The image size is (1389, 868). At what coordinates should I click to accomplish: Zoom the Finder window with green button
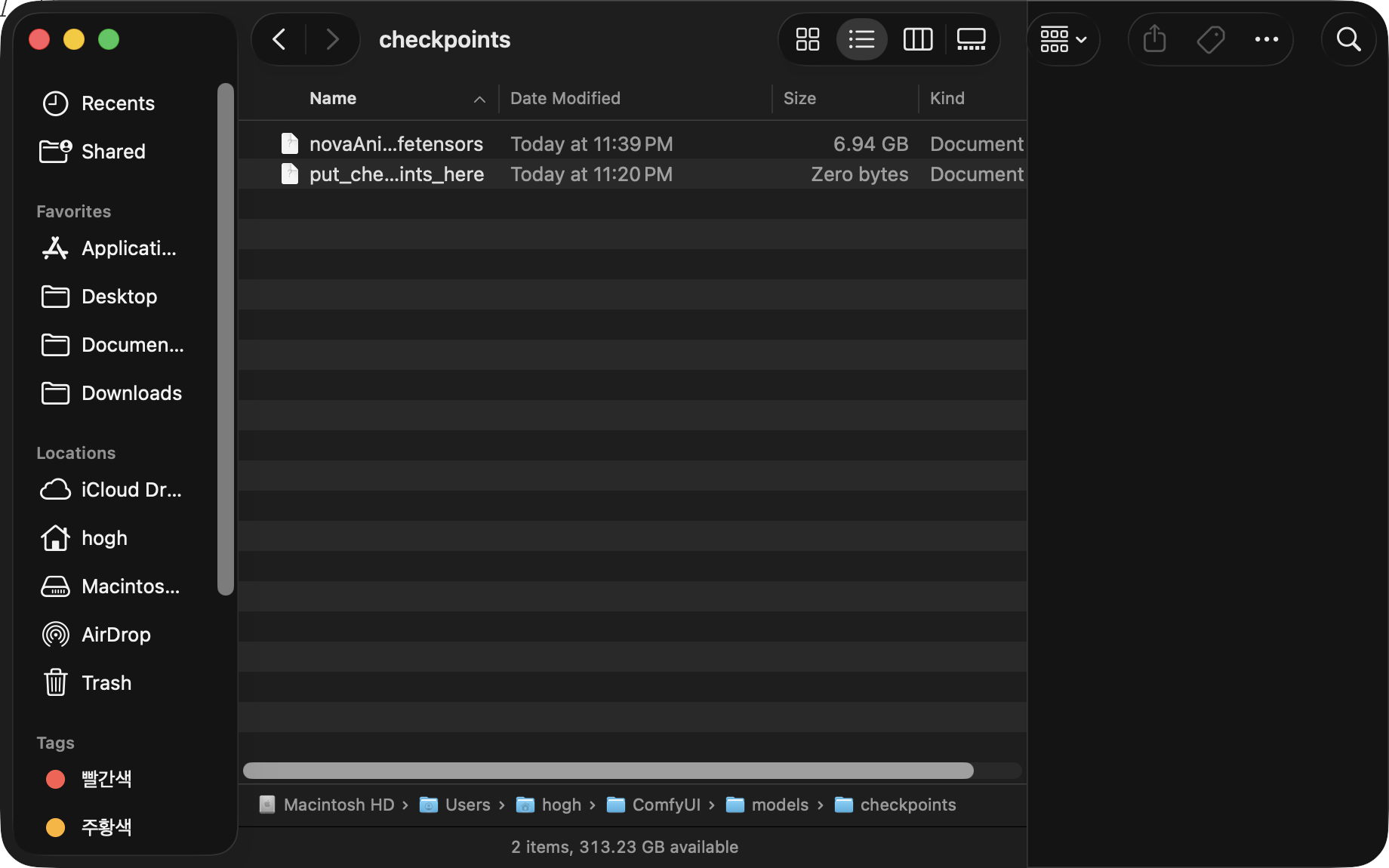click(x=109, y=39)
